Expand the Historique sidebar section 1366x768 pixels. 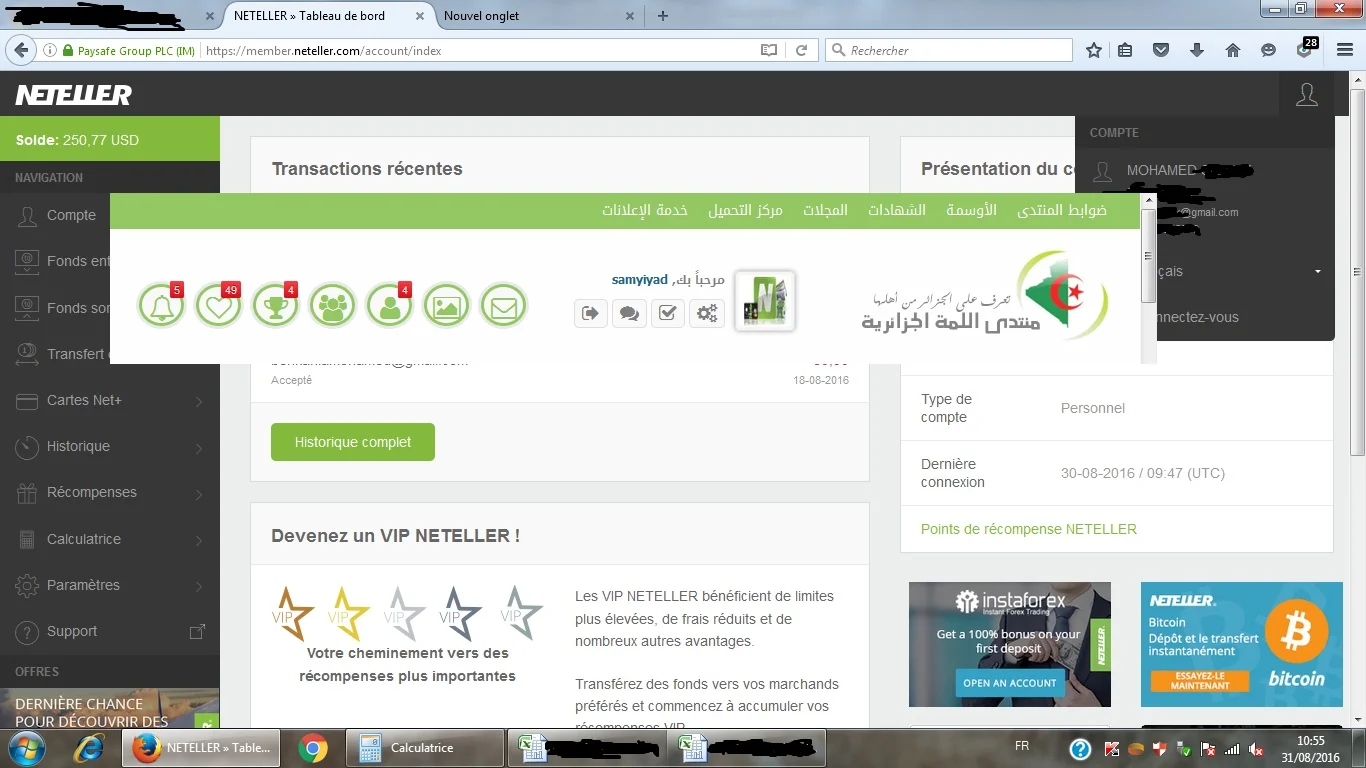[x=110, y=447]
